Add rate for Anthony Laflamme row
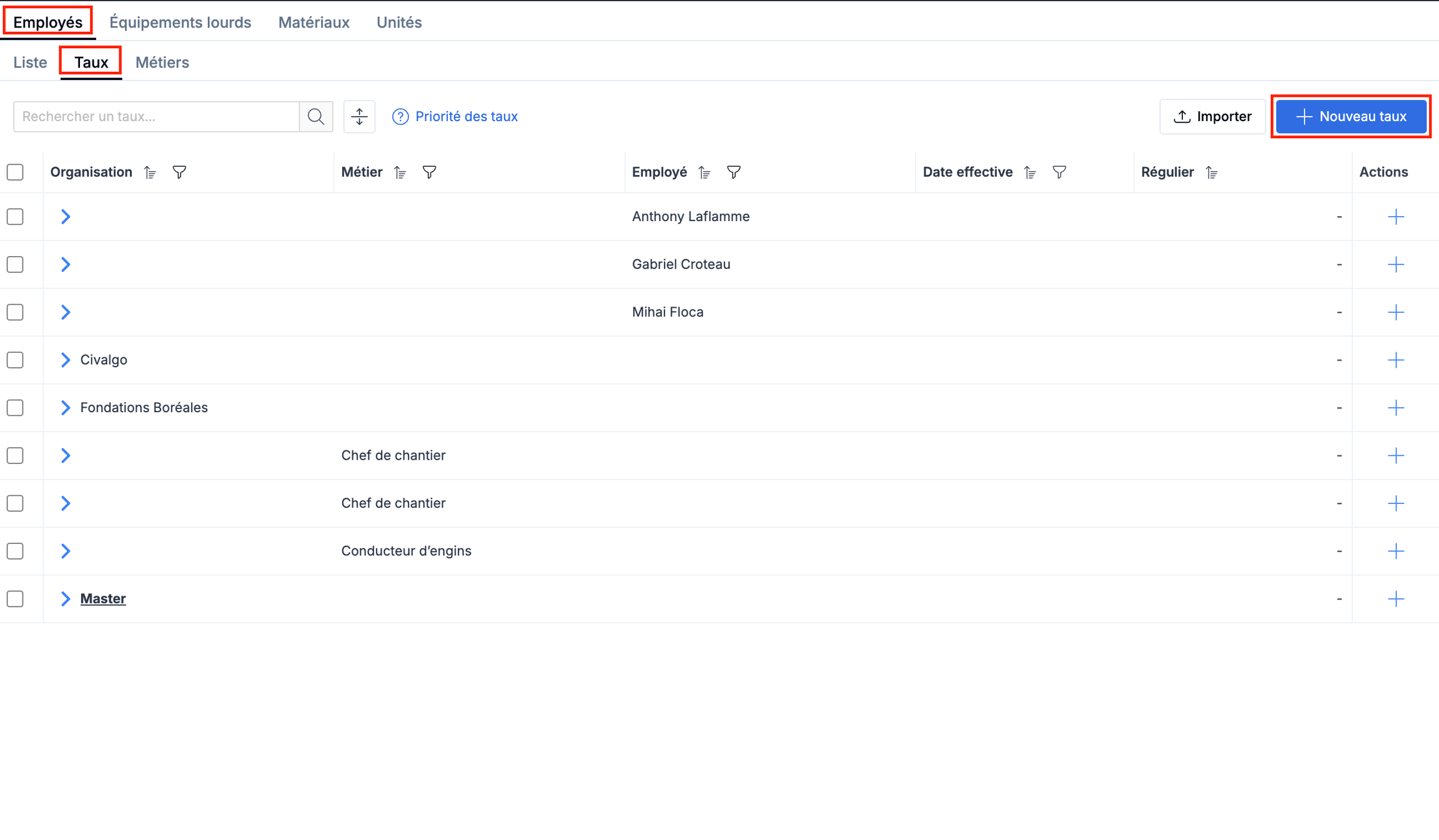Image resolution: width=1439 pixels, height=840 pixels. pyautogui.click(x=1395, y=217)
